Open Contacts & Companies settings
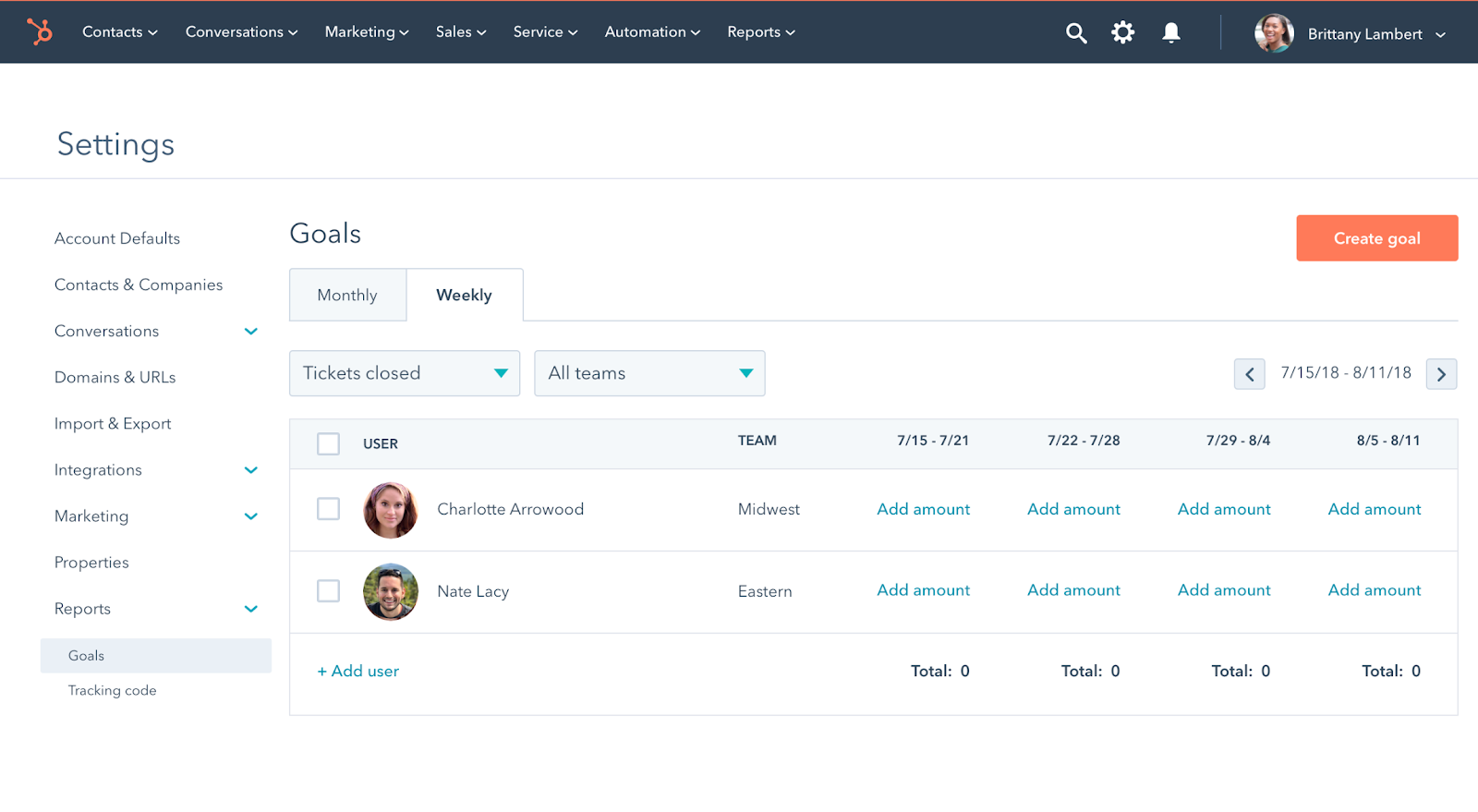 (139, 285)
